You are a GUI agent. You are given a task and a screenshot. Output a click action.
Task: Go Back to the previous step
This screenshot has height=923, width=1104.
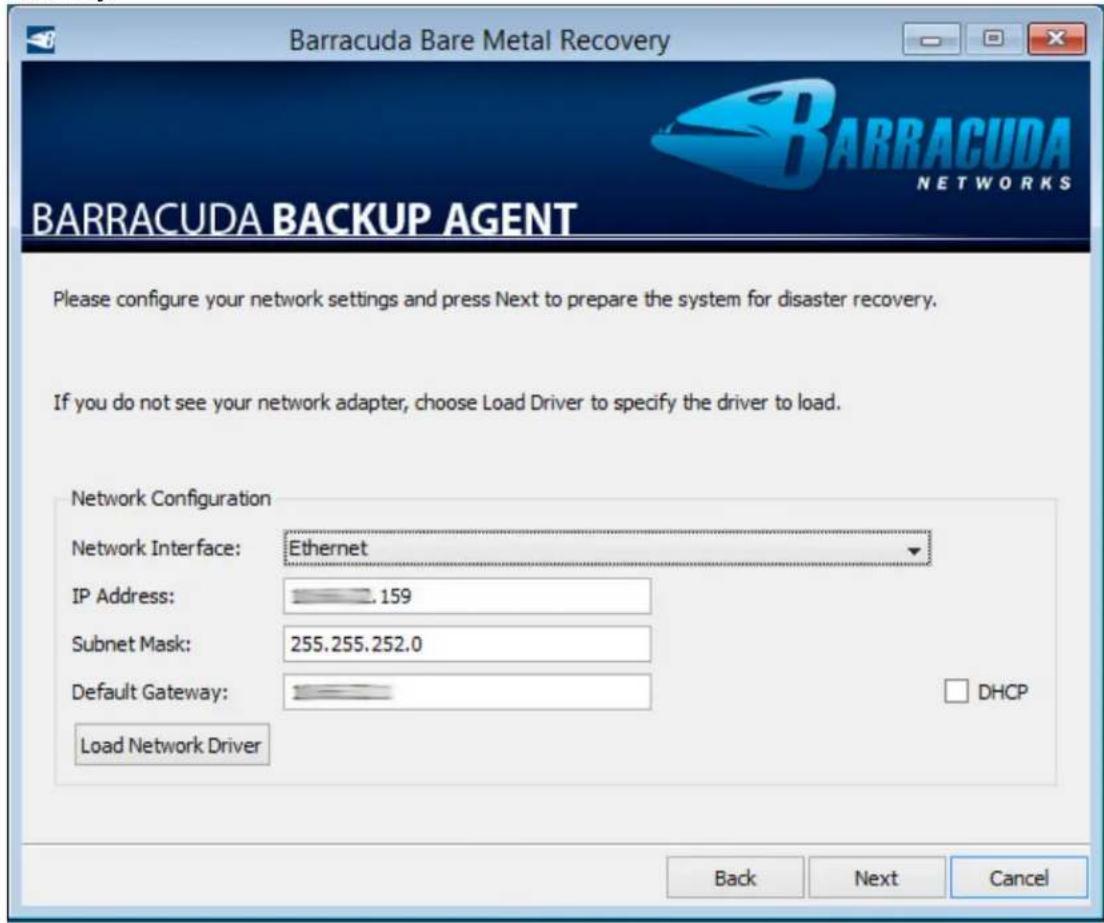coord(735,878)
